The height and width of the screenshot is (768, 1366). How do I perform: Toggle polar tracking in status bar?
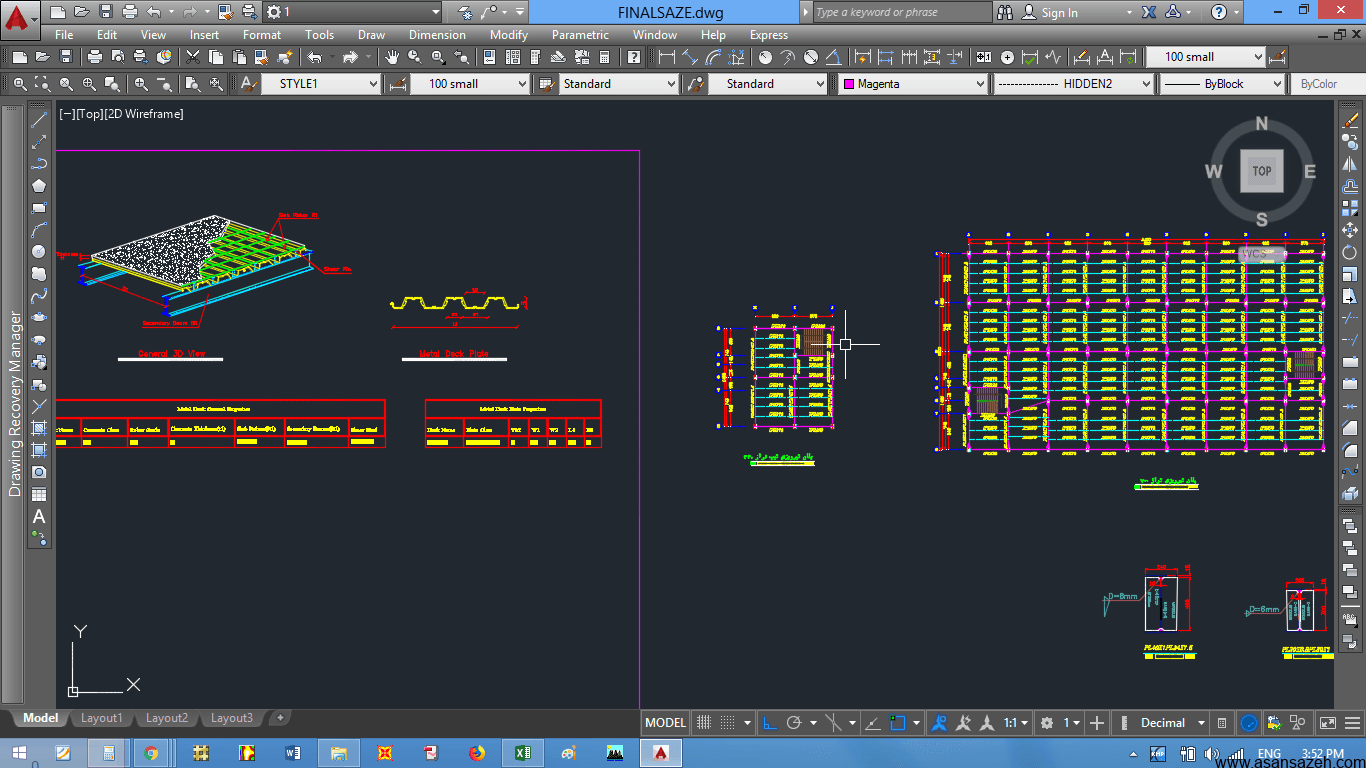tap(794, 723)
